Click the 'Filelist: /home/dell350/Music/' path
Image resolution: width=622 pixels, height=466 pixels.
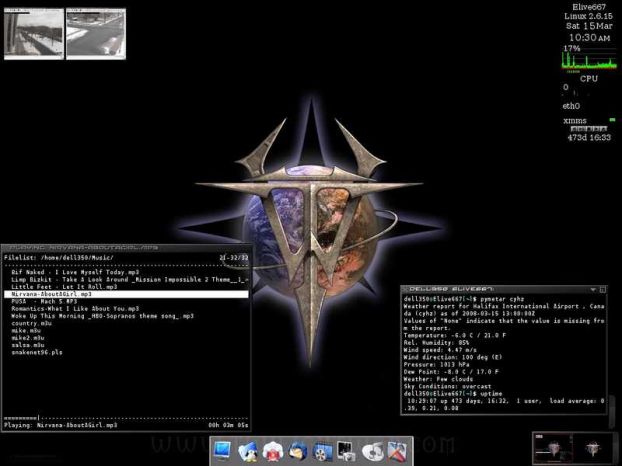[59, 257]
